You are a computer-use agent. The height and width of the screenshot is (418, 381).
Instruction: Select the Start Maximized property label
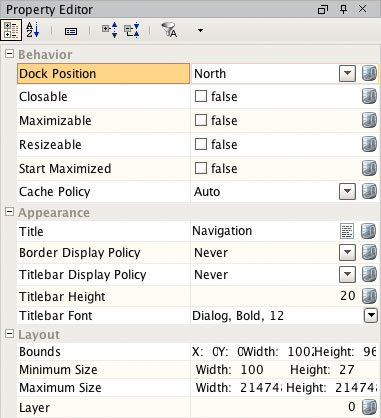tap(65, 169)
